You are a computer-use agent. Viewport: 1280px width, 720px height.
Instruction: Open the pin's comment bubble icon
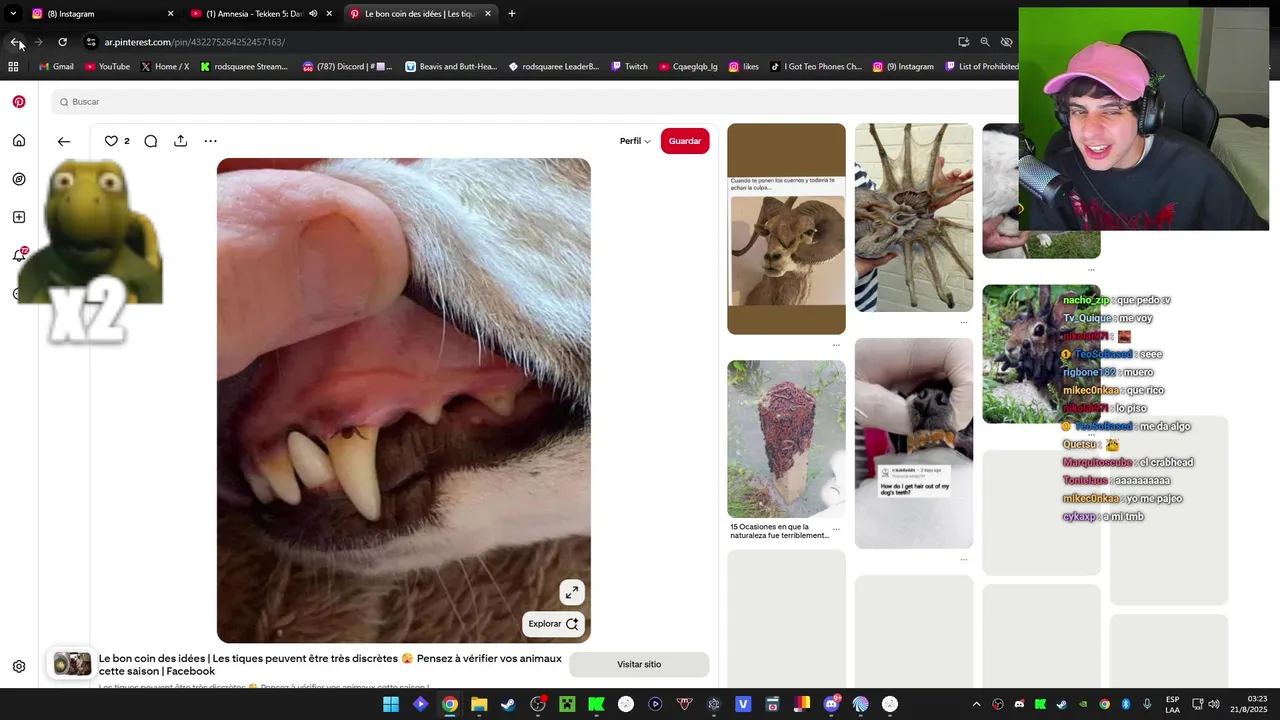150,141
